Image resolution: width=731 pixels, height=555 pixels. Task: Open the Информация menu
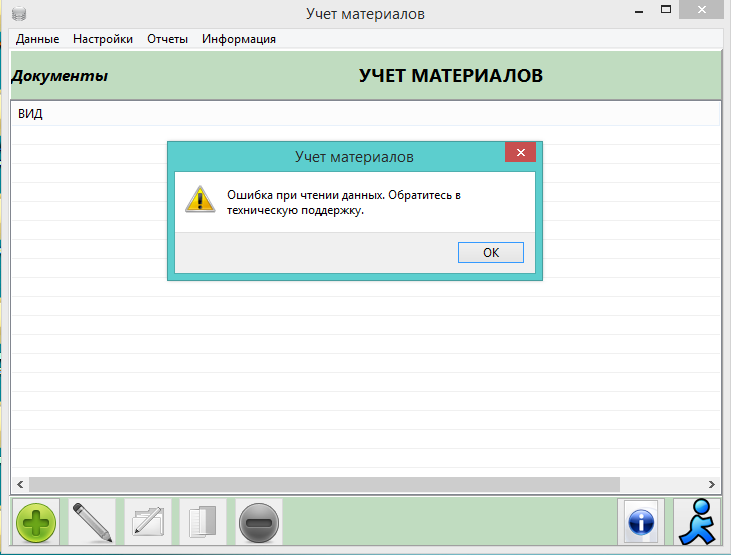pyautogui.click(x=239, y=39)
